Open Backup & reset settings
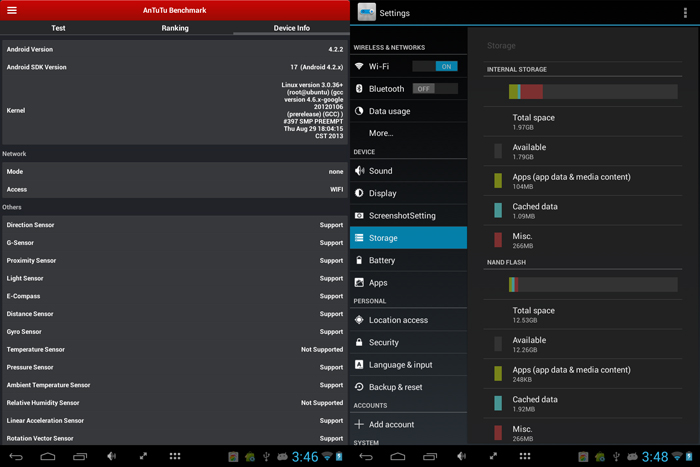Image resolution: width=700 pixels, height=467 pixels. click(x=408, y=387)
